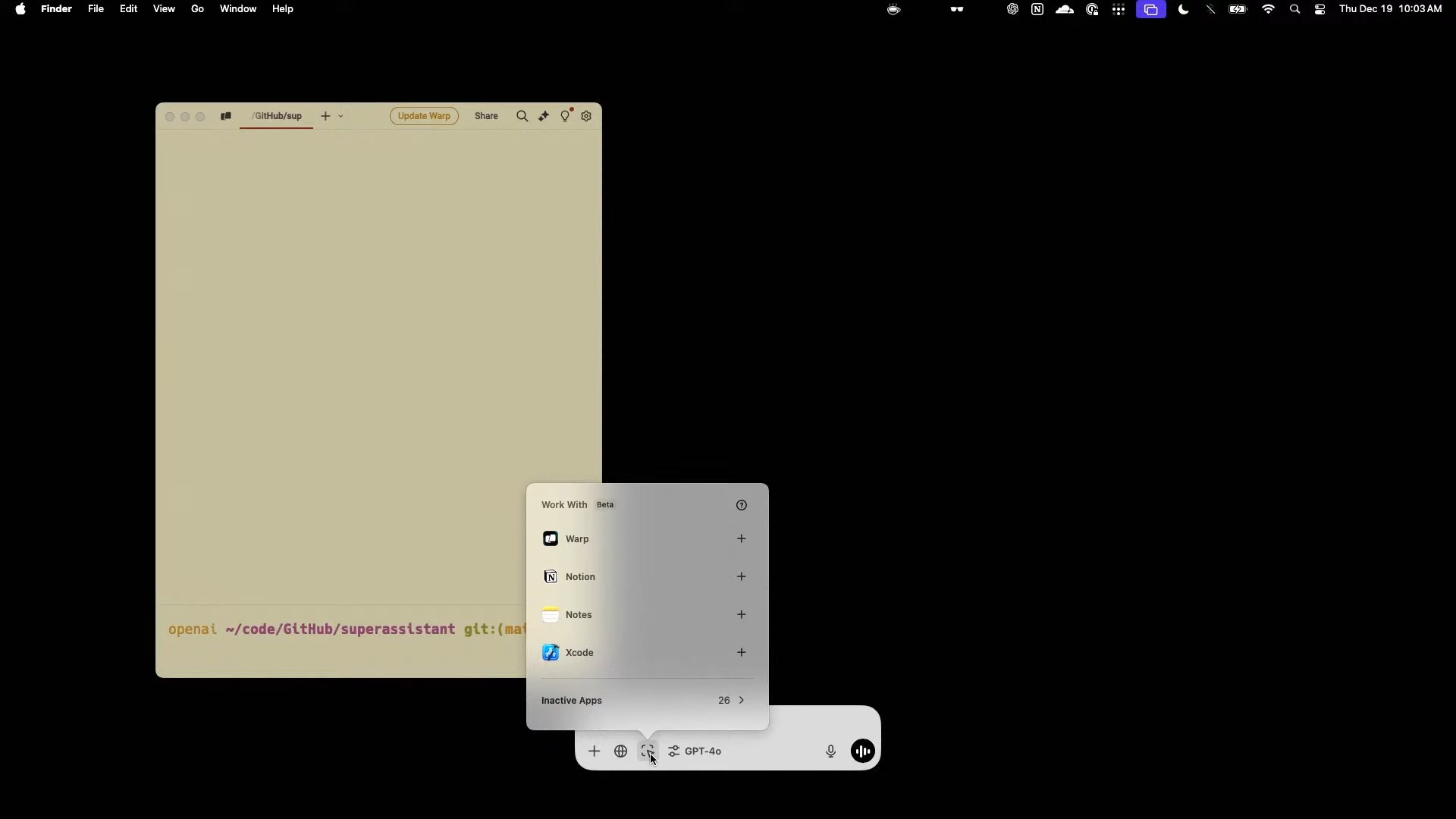This screenshot has height=819, width=1456.
Task: Select the Notes app icon in list
Action: click(551, 614)
